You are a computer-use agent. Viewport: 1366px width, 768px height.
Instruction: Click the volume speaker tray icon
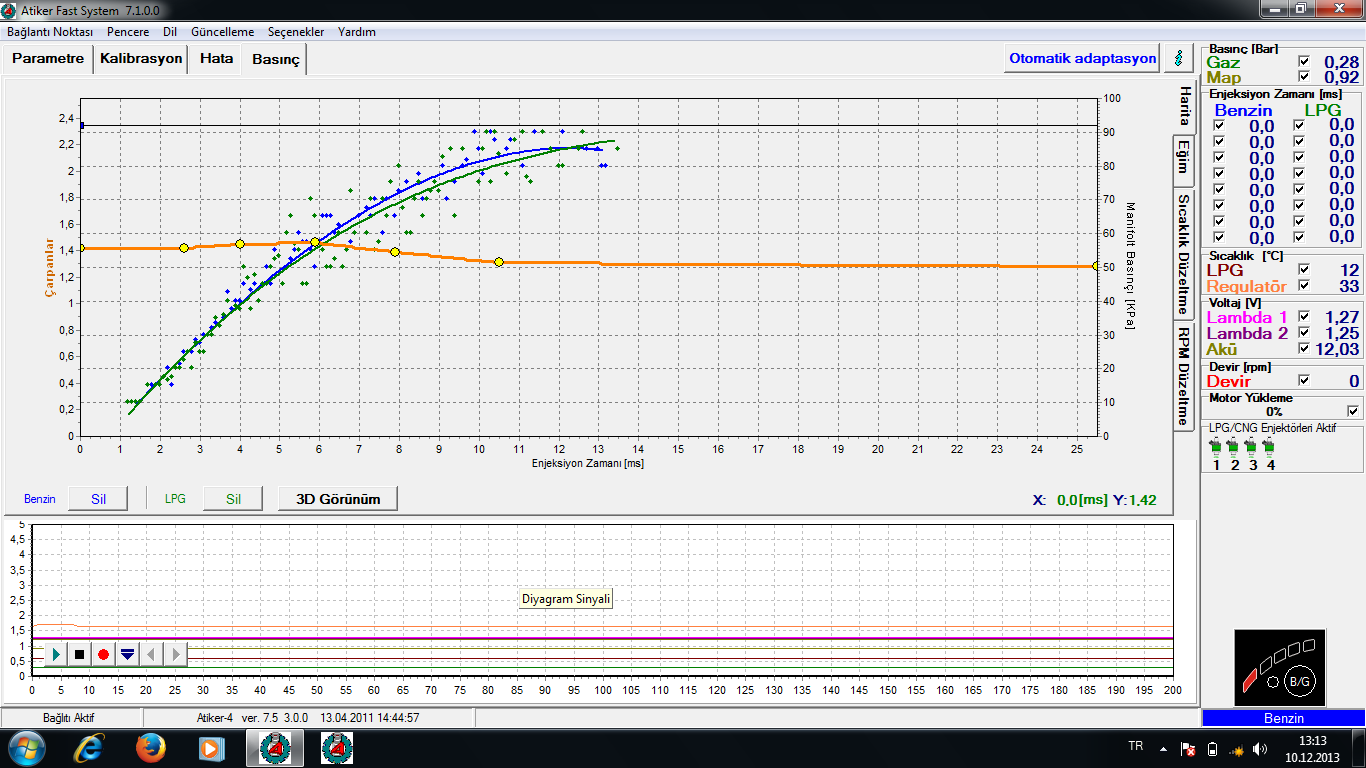pos(1260,749)
